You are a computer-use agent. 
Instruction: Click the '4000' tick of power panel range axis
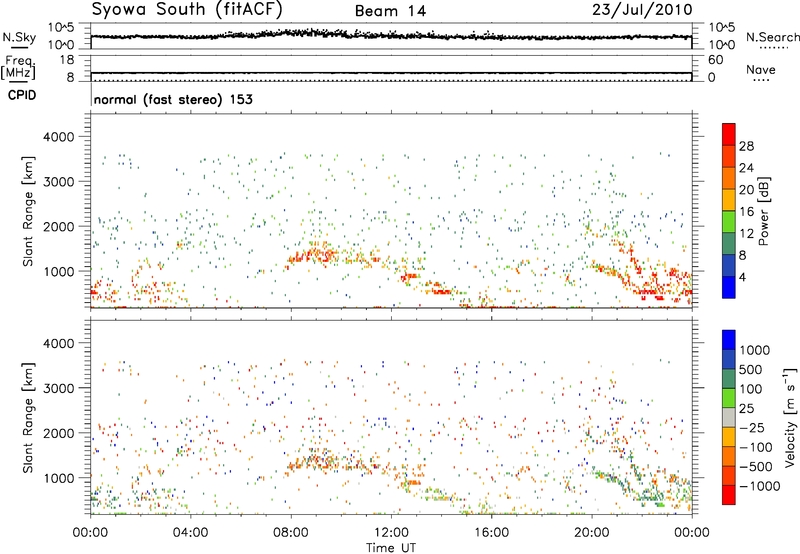[58, 137]
